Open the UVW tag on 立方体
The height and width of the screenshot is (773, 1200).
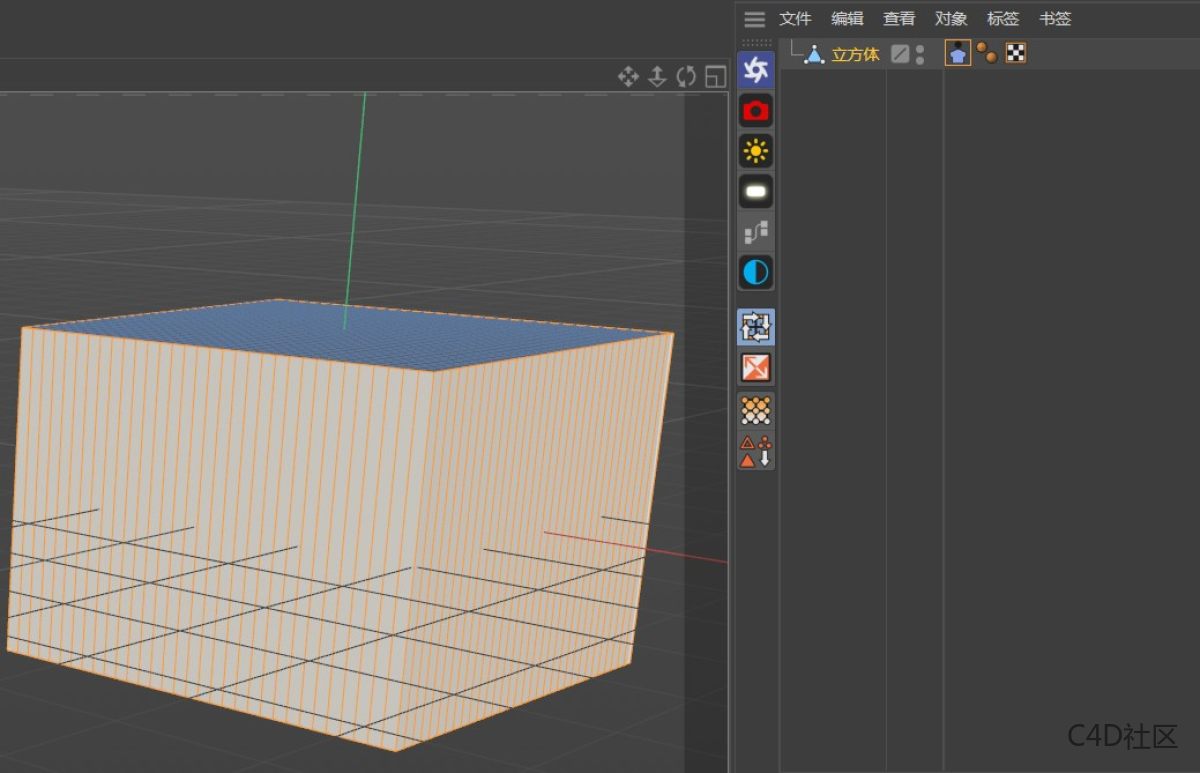point(1015,53)
